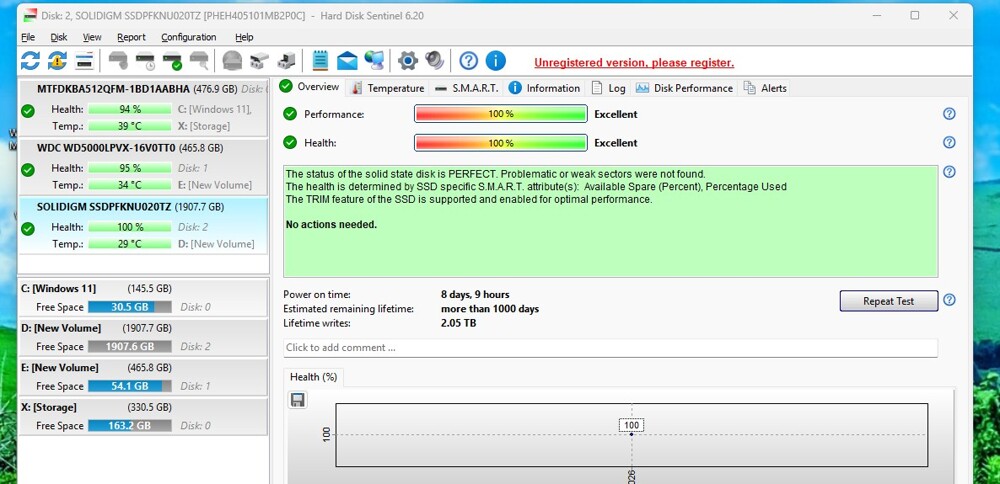Open the Report menu
Viewport: 1000px width, 484px height.
(x=131, y=37)
